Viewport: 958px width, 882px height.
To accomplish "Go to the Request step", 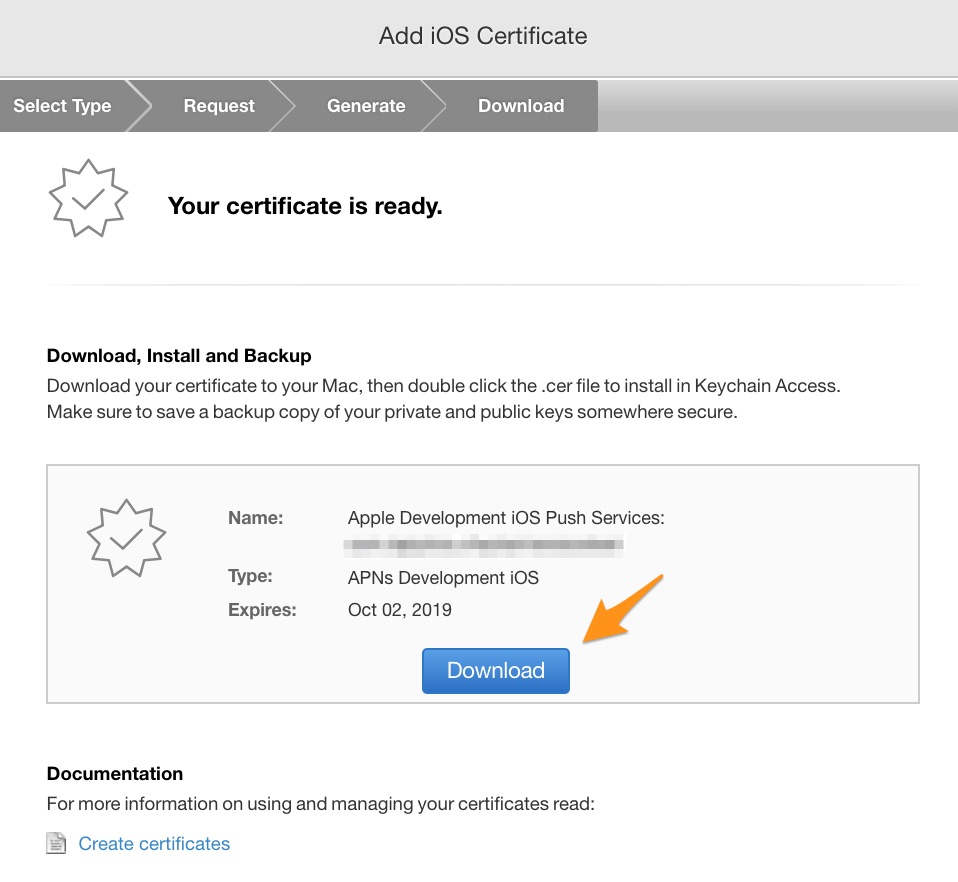I will [219, 106].
